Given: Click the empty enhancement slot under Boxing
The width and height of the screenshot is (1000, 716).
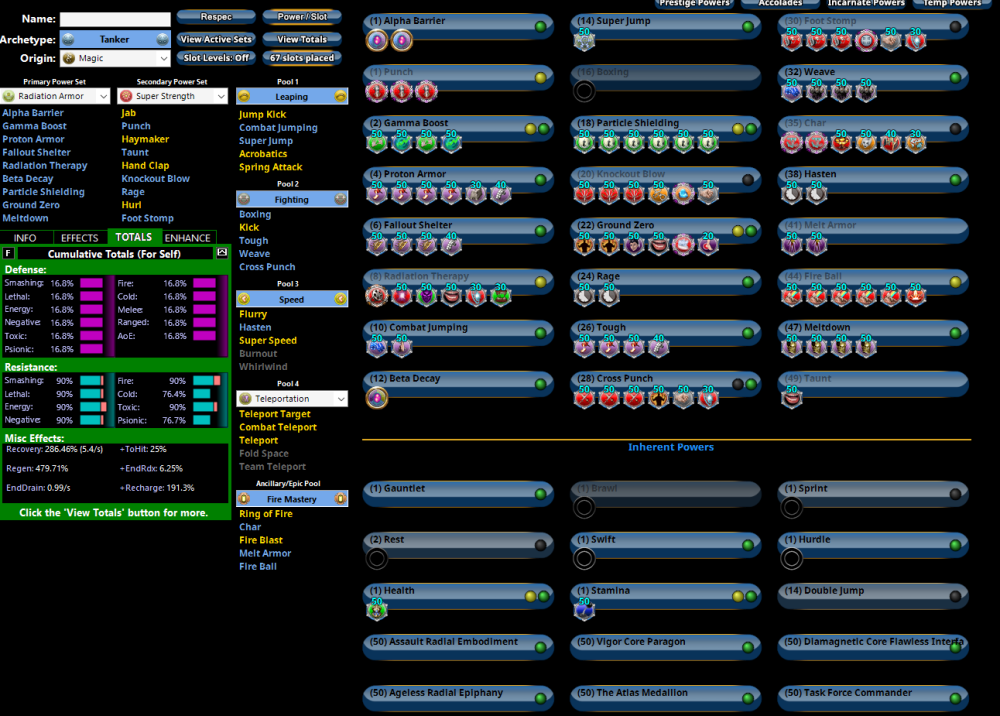Looking at the screenshot, I should click(x=584, y=91).
